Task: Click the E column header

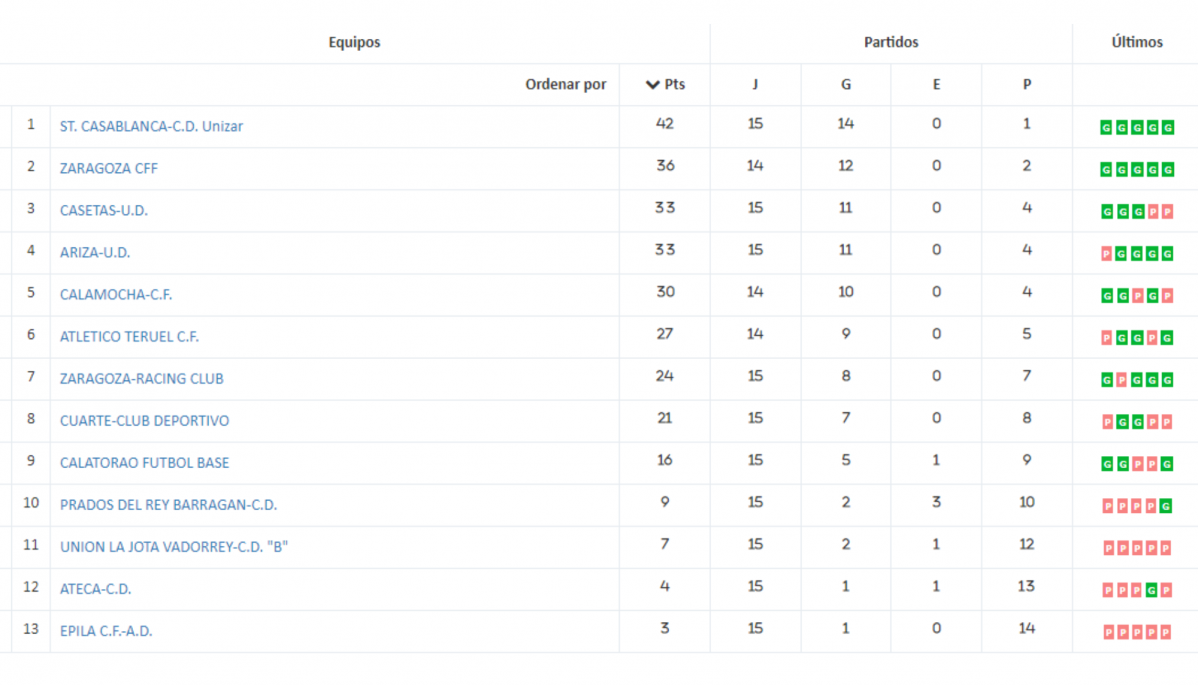Action: pyautogui.click(x=936, y=84)
